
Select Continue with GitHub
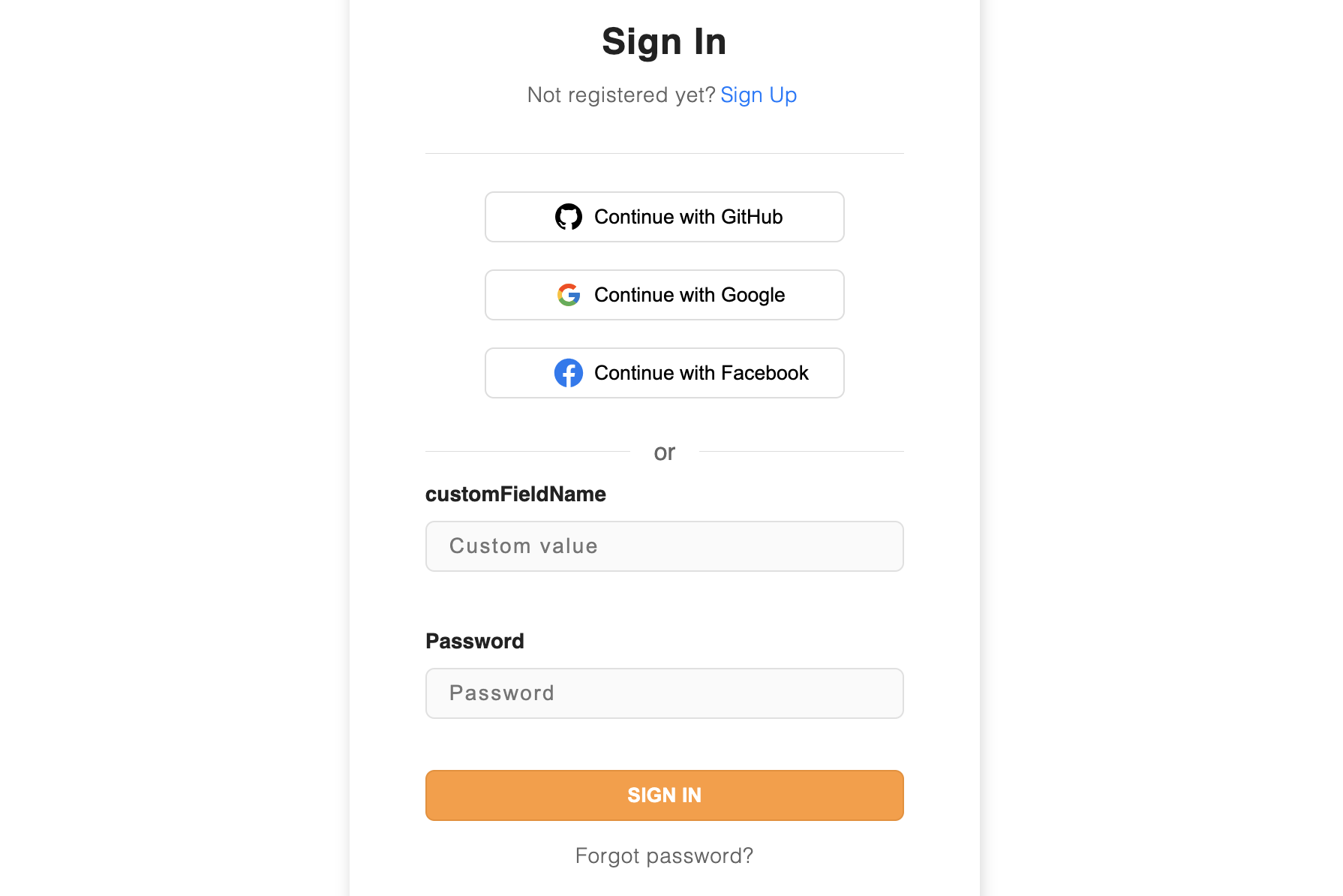pos(664,217)
